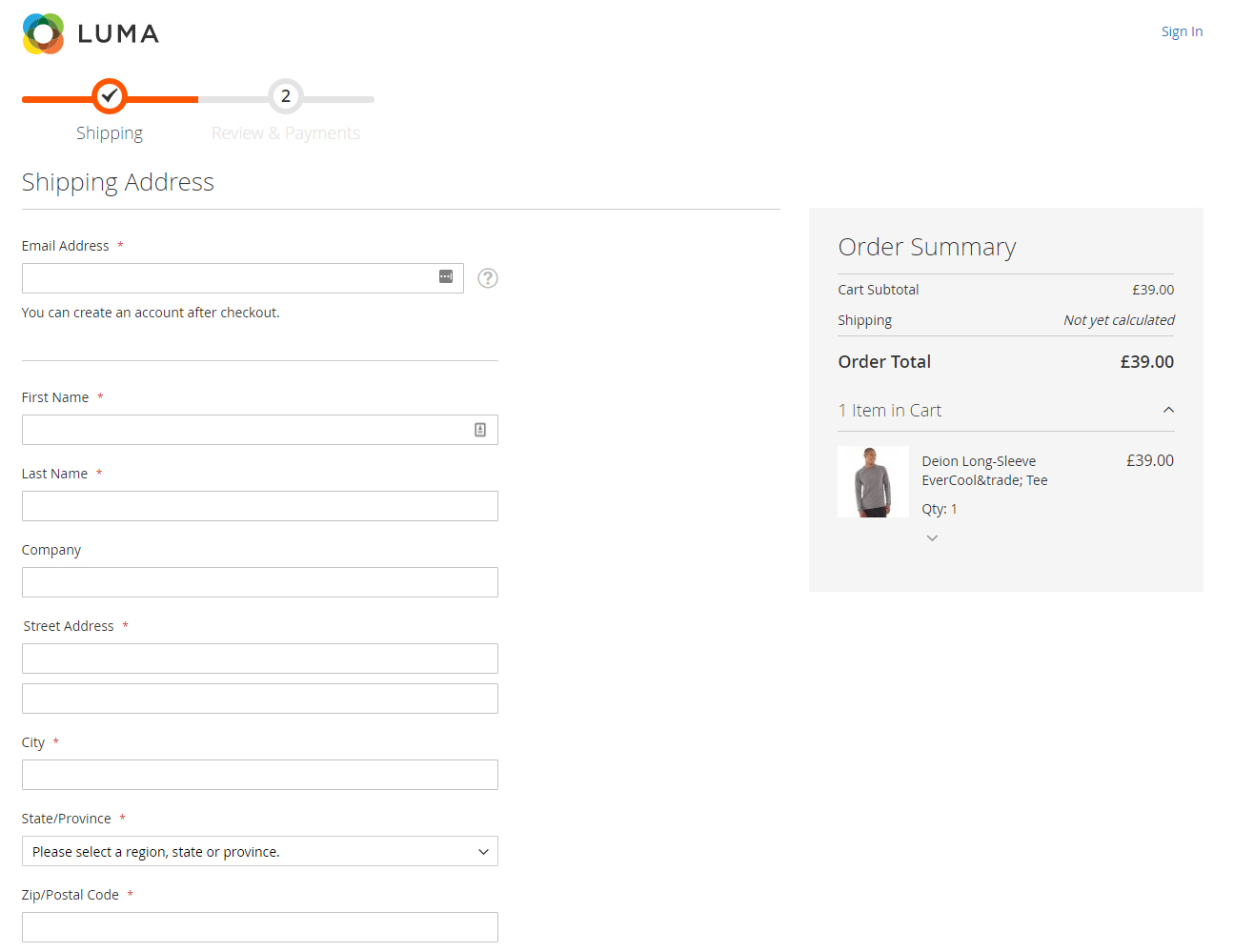Open the Sign In link

tap(1182, 31)
